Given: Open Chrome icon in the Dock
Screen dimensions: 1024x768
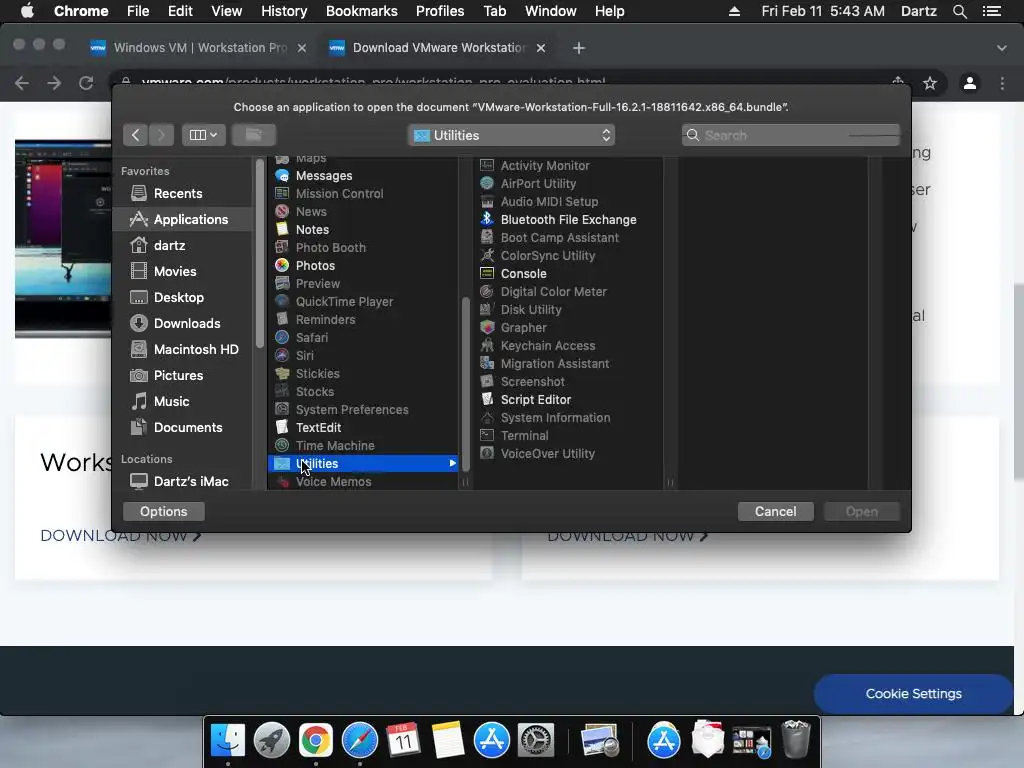Looking at the screenshot, I should pos(315,741).
